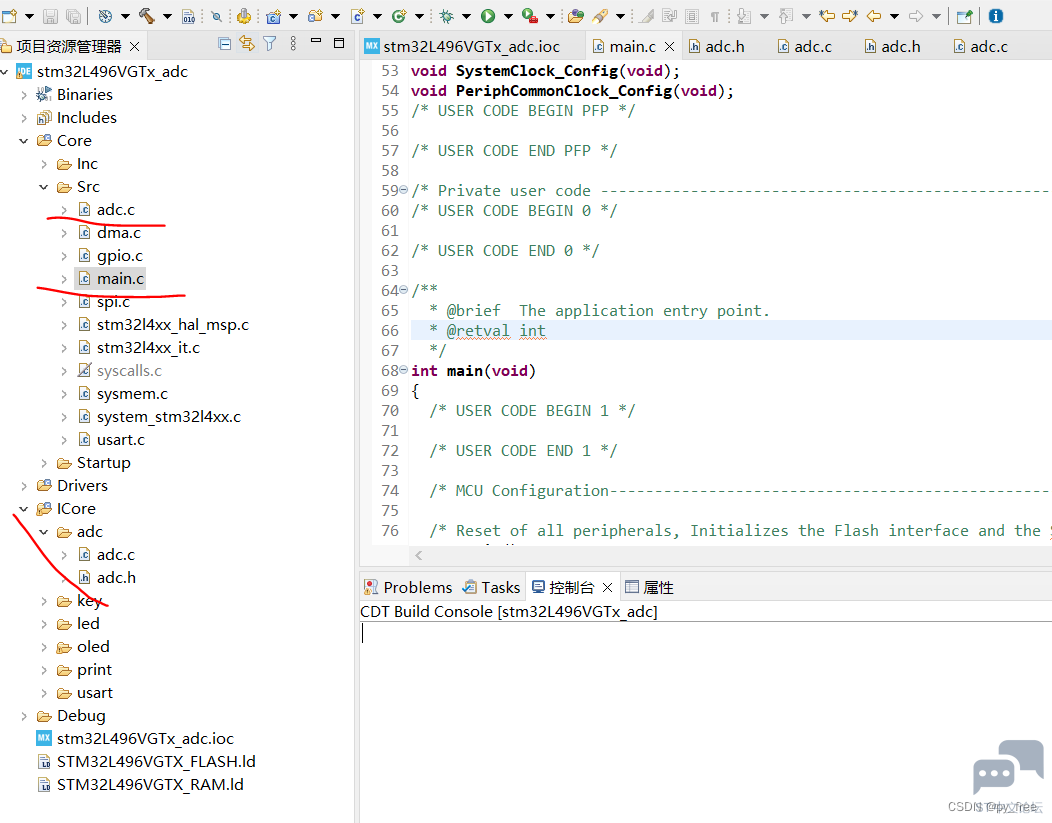
Task: Close the main.c editor tab
Action: click(x=669, y=46)
